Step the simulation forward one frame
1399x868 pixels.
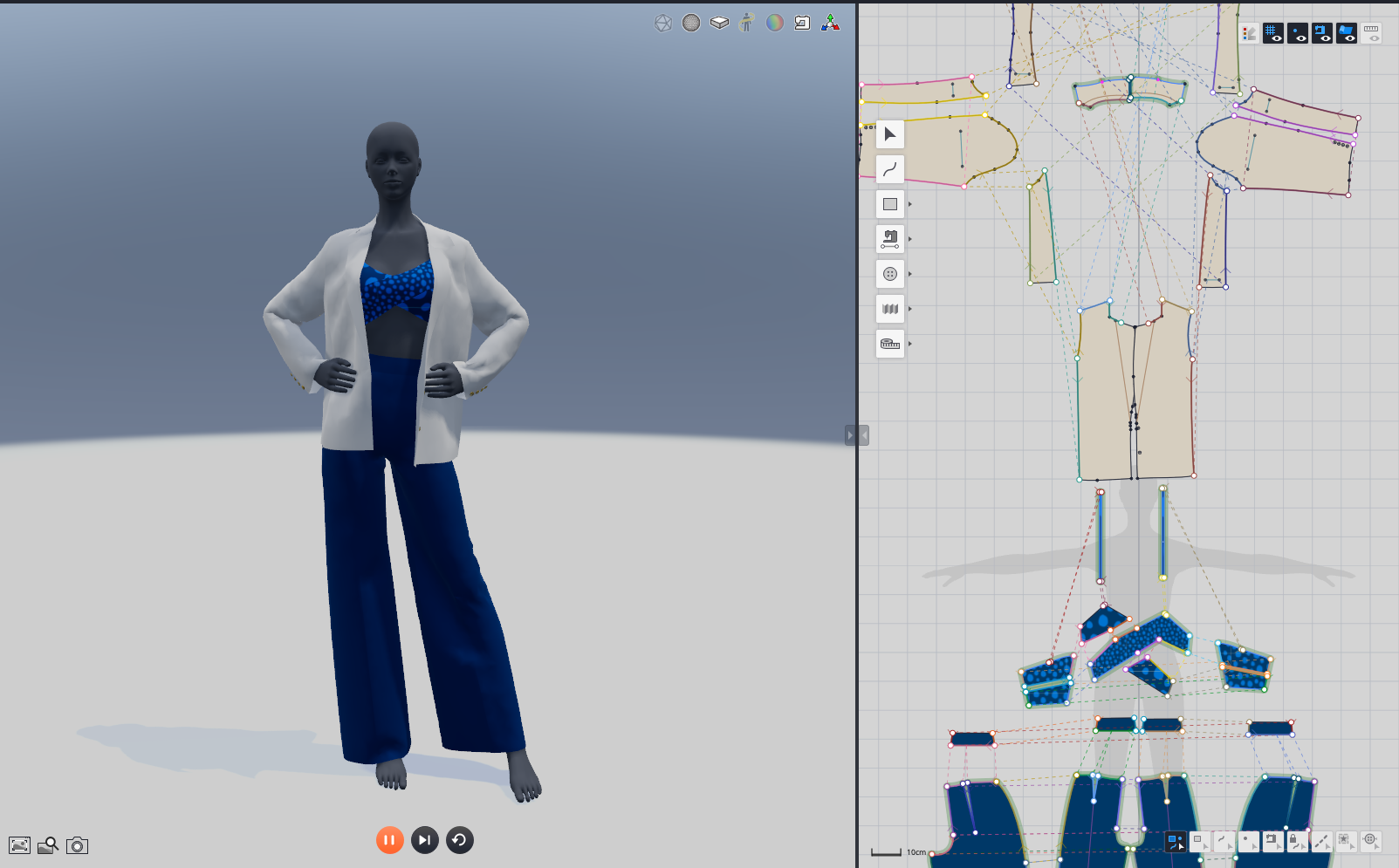click(425, 840)
